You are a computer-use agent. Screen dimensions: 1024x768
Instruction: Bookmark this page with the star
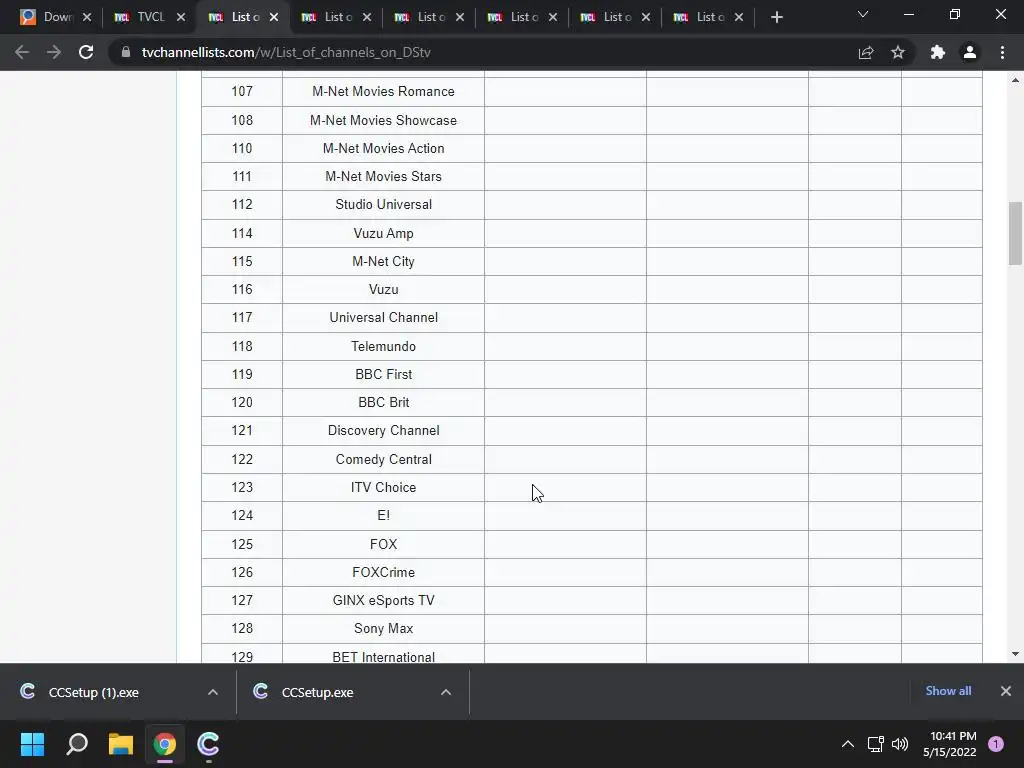pos(898,52)
